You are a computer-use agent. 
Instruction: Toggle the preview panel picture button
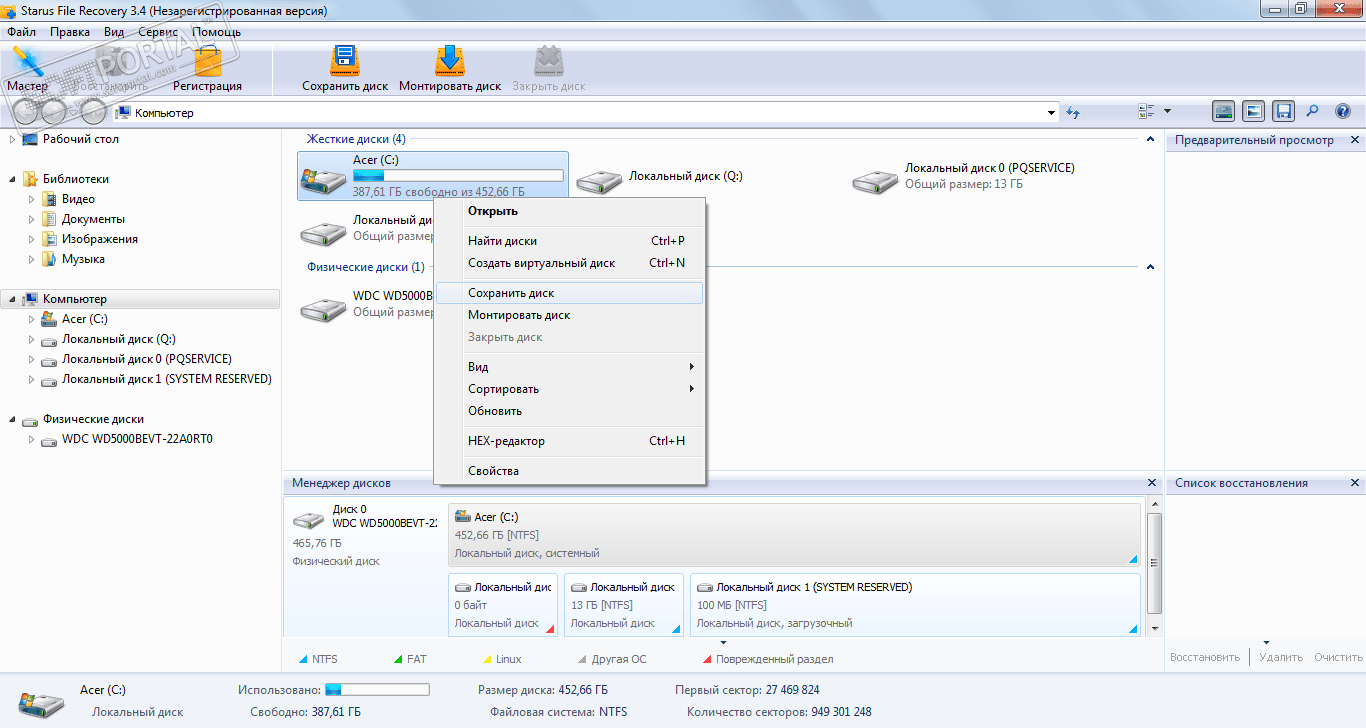(x=1254, y=112)
